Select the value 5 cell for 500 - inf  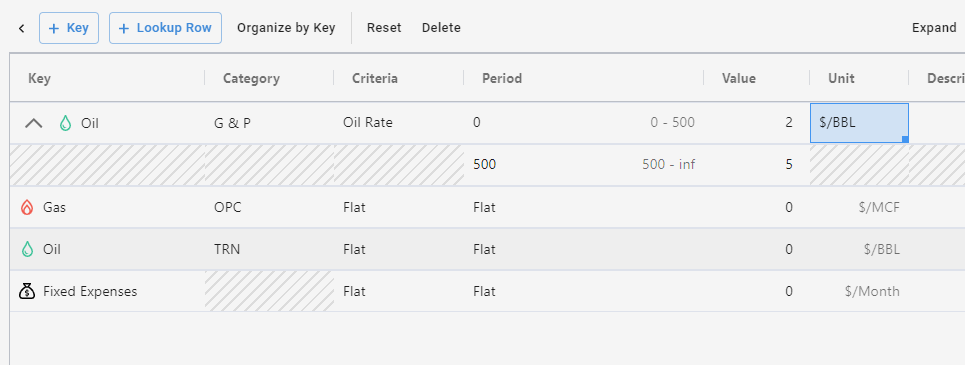point(756,164)
